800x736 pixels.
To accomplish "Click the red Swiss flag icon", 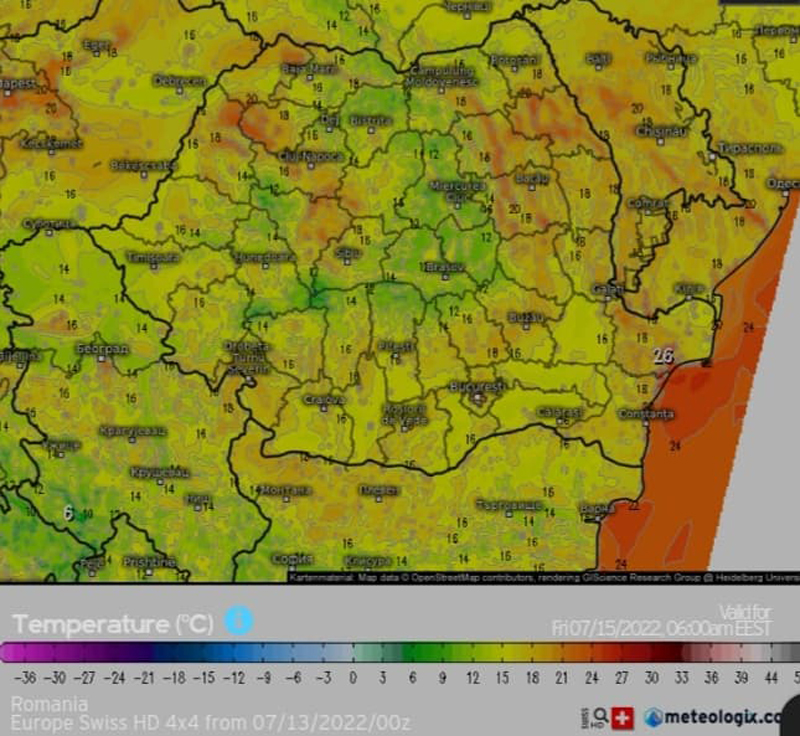I will [x=623, y=717].
